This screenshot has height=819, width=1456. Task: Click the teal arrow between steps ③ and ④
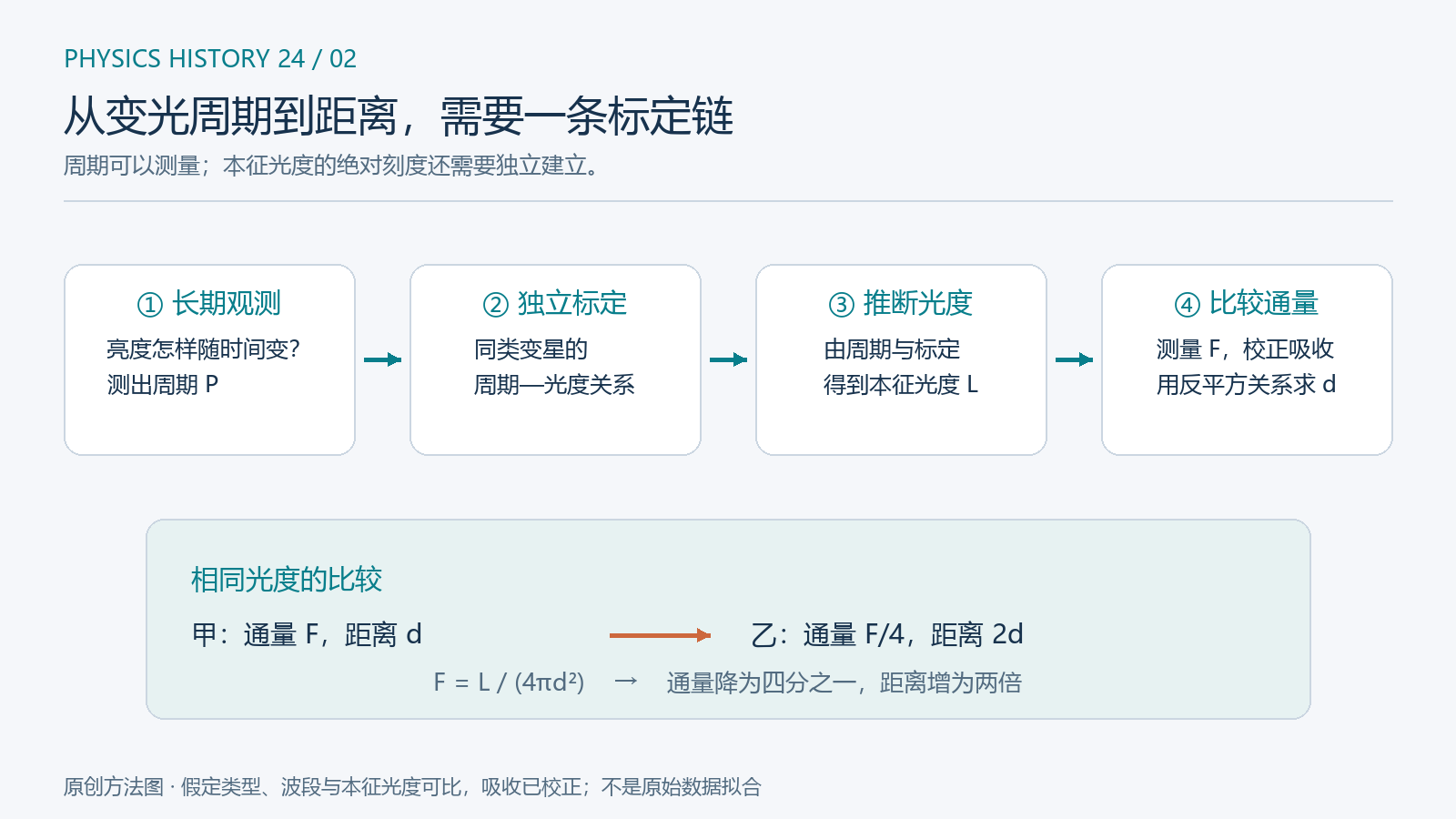click(x=1075, y=359)
